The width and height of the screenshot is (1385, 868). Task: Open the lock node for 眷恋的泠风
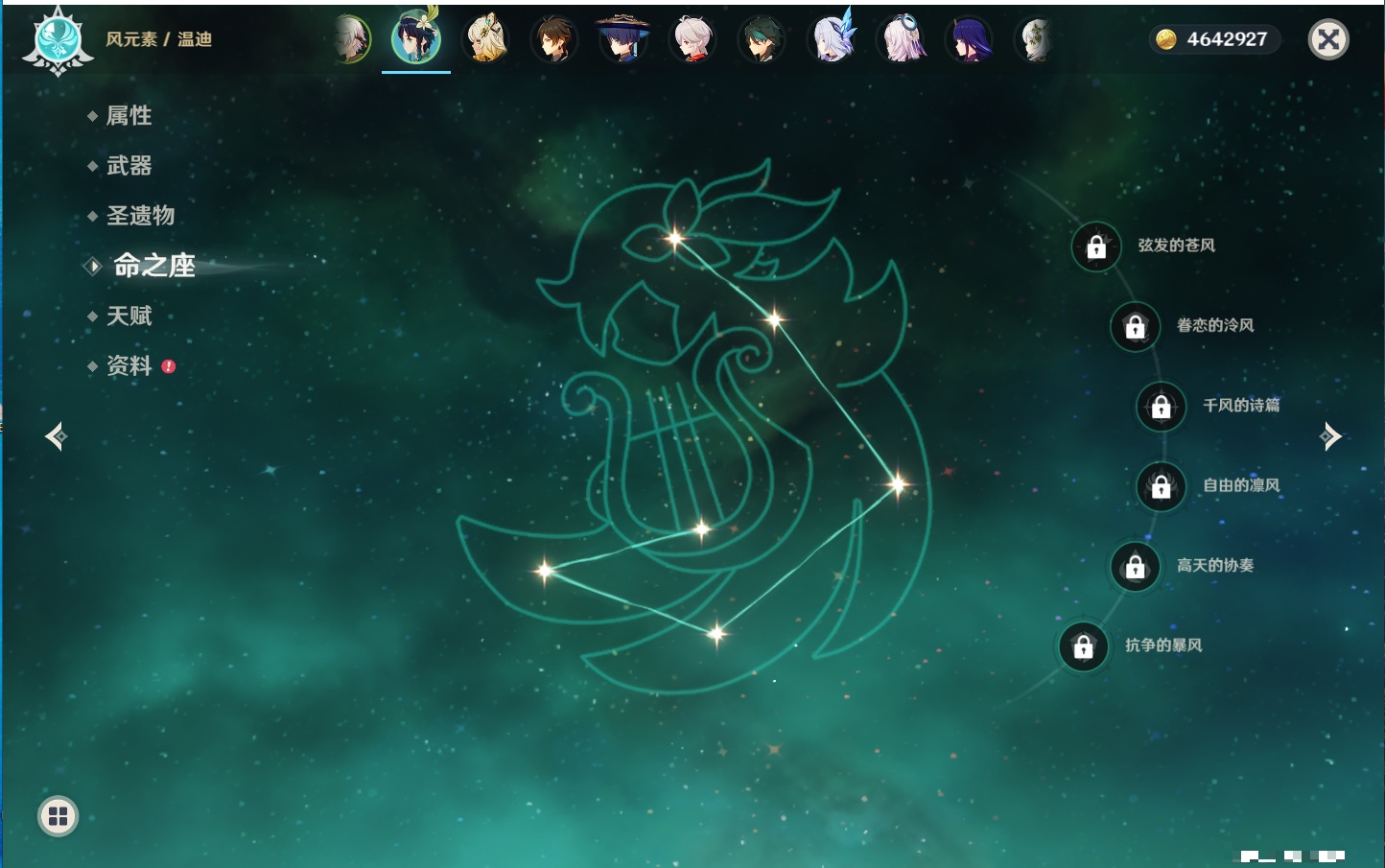coord(1136,327)
